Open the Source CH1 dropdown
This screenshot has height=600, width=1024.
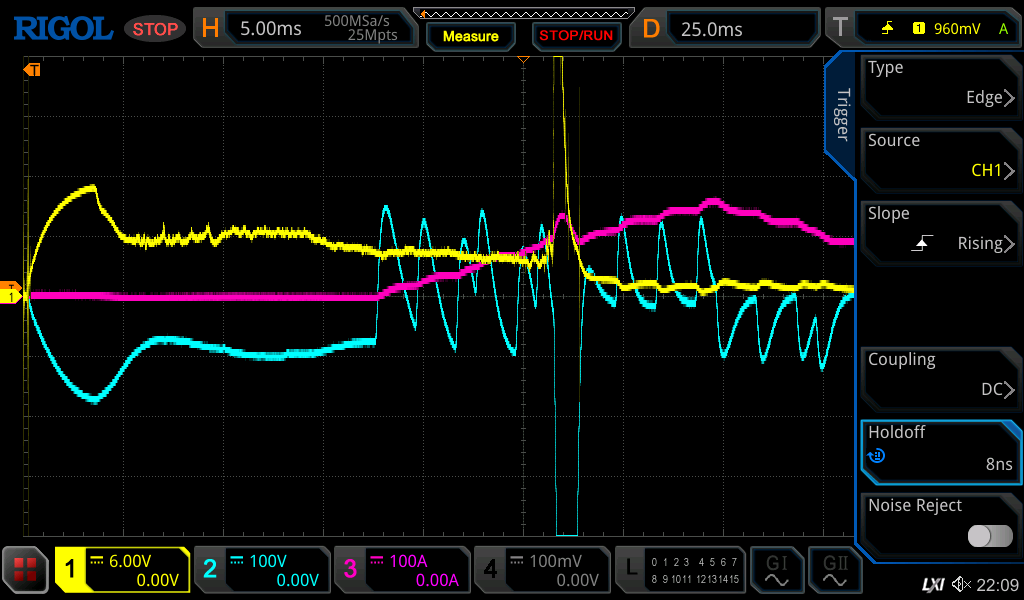click(x=938, y=156)
